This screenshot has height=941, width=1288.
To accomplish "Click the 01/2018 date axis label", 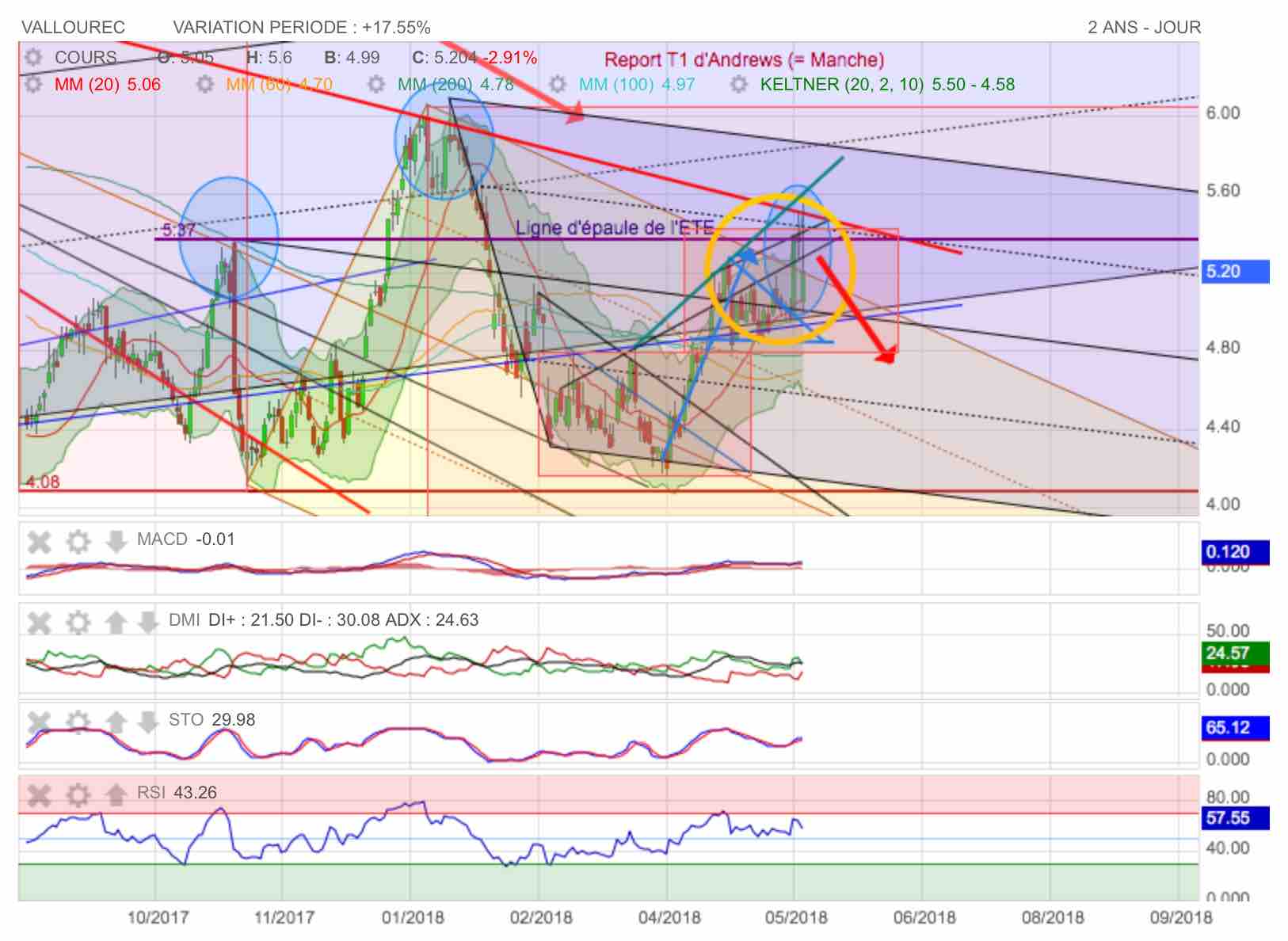I will point(413,917).
